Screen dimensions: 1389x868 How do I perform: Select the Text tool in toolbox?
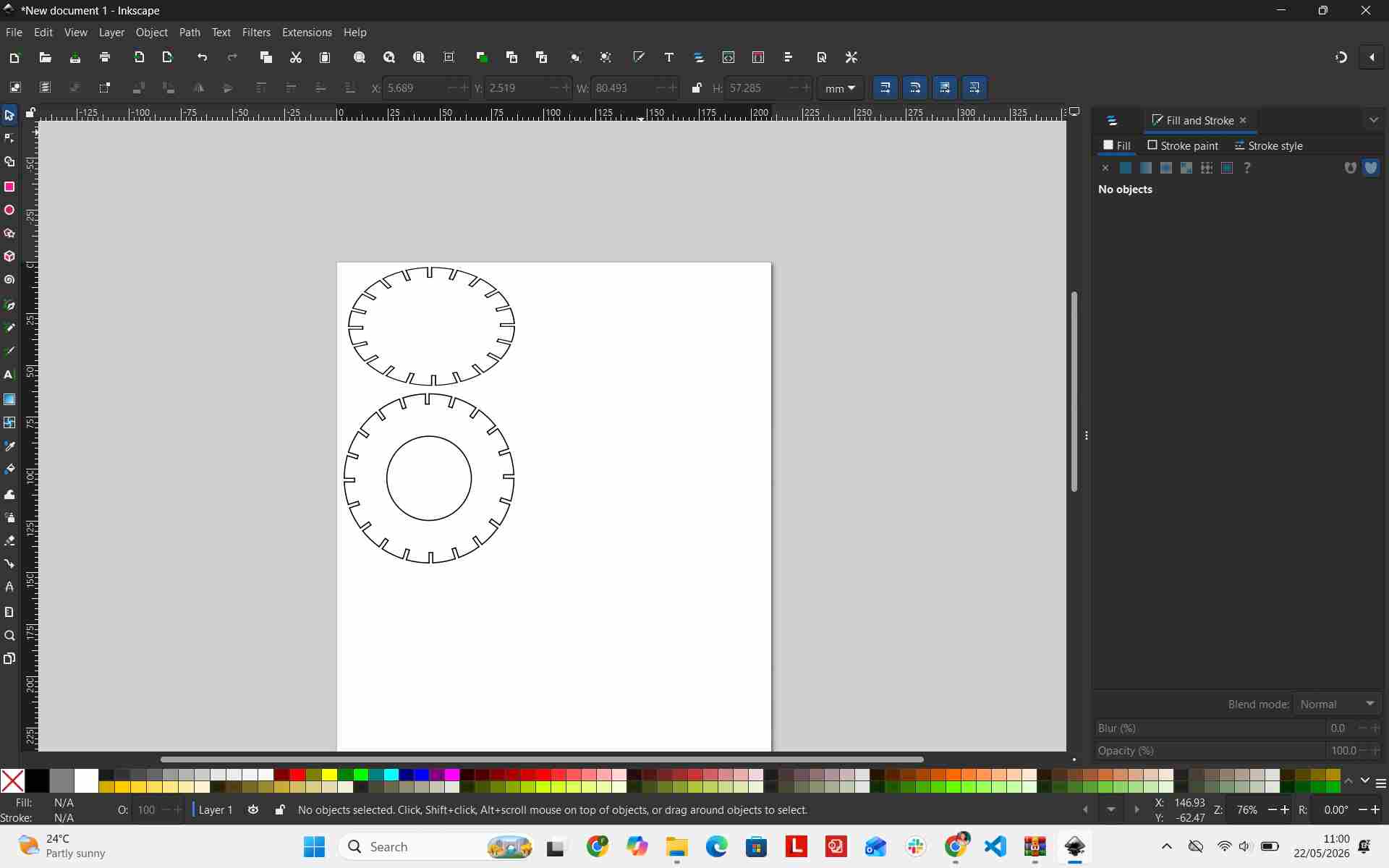[x=9, y=375]
